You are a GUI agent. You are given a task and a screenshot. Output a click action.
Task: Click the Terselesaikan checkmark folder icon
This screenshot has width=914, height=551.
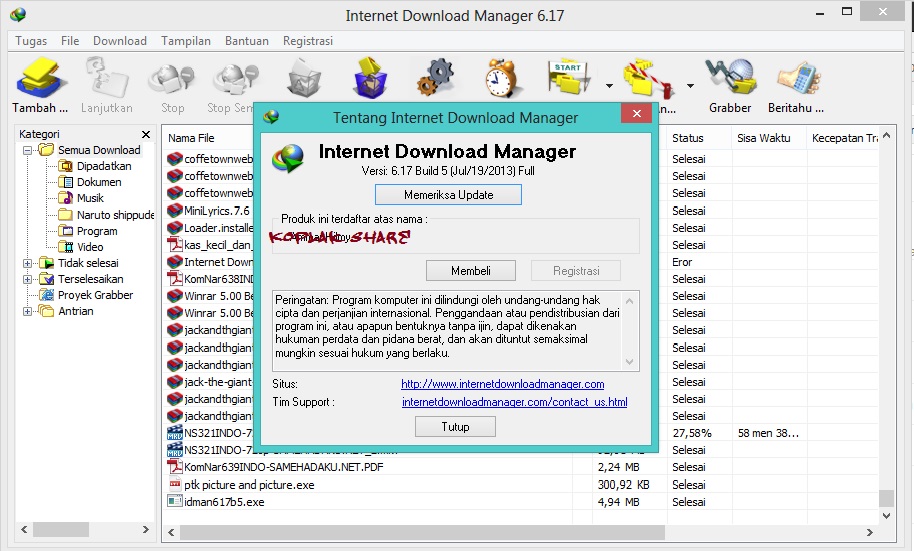tap(46, 279)
